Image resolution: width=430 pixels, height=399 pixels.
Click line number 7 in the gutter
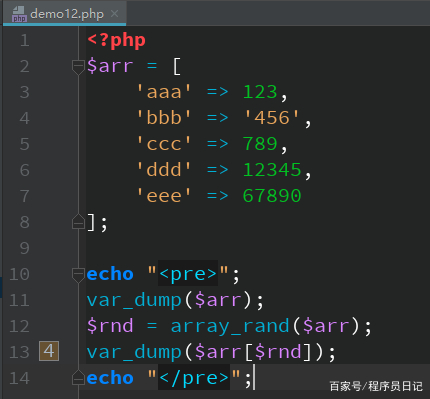(25, 196)
